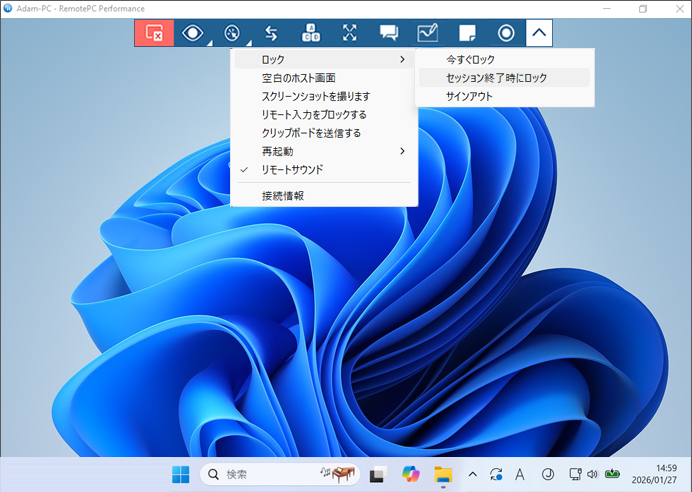Expand the 再起動 submenu arrow
Image resolution: width=692 pixels, height=492 pixels.
click(402, 151)
